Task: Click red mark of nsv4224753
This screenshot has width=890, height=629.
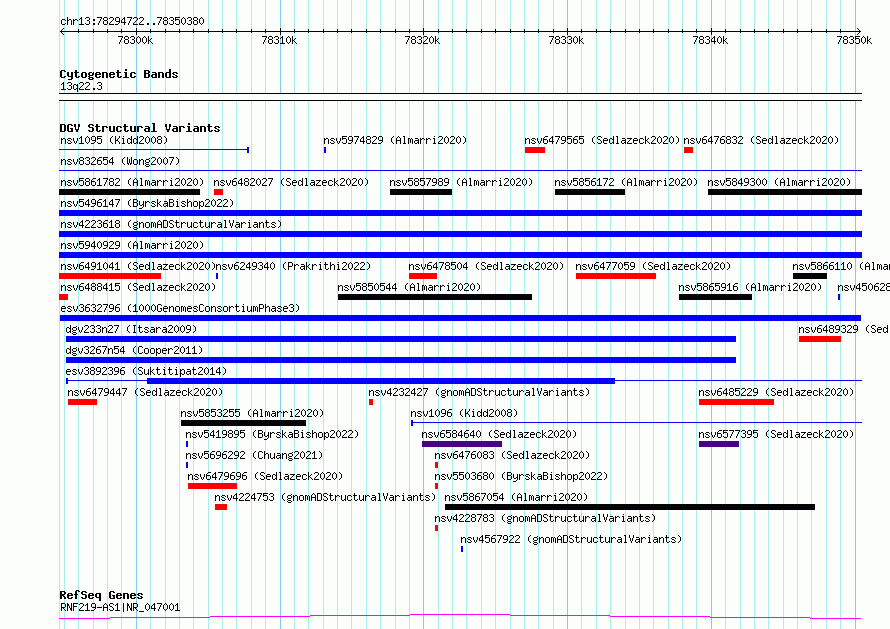Action: [221, 507]
